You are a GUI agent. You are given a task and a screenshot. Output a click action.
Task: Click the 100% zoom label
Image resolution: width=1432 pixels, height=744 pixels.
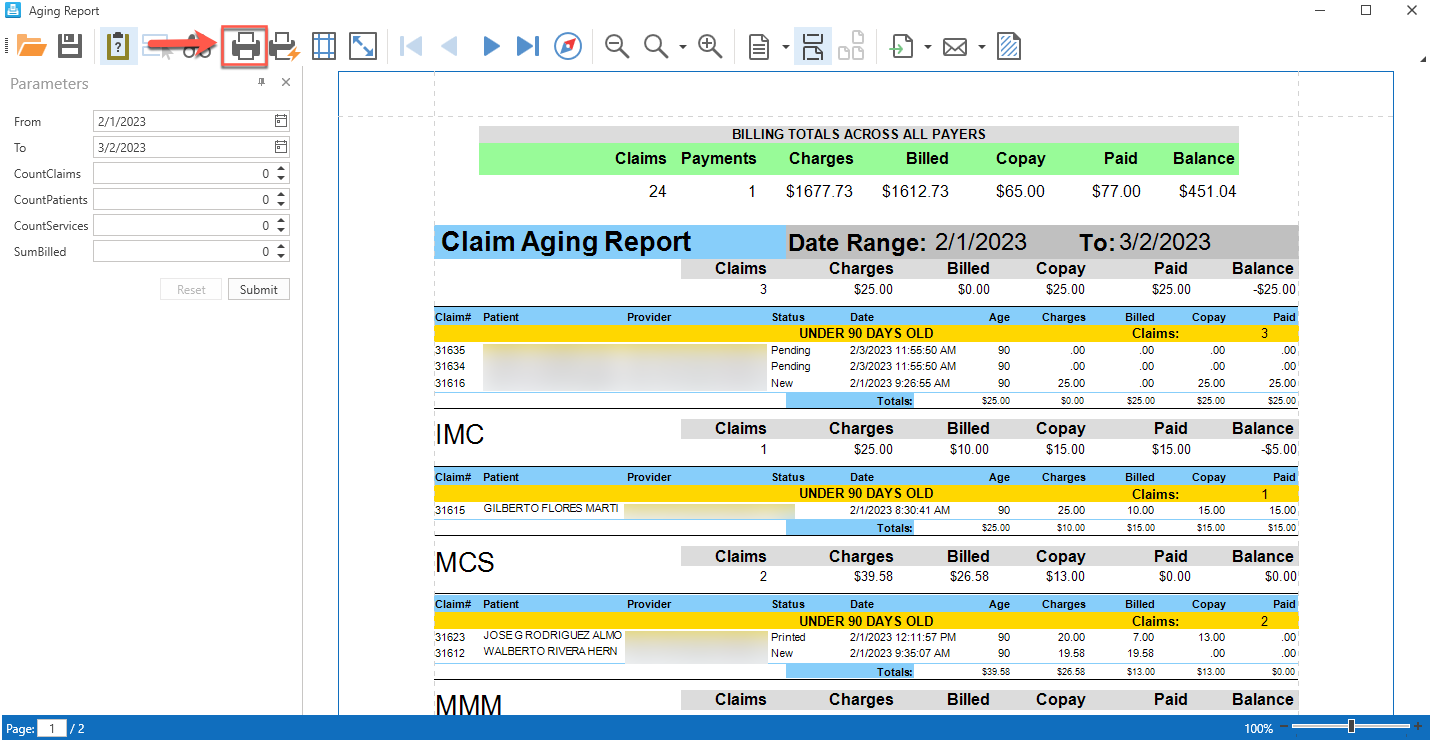point(1259,728)
